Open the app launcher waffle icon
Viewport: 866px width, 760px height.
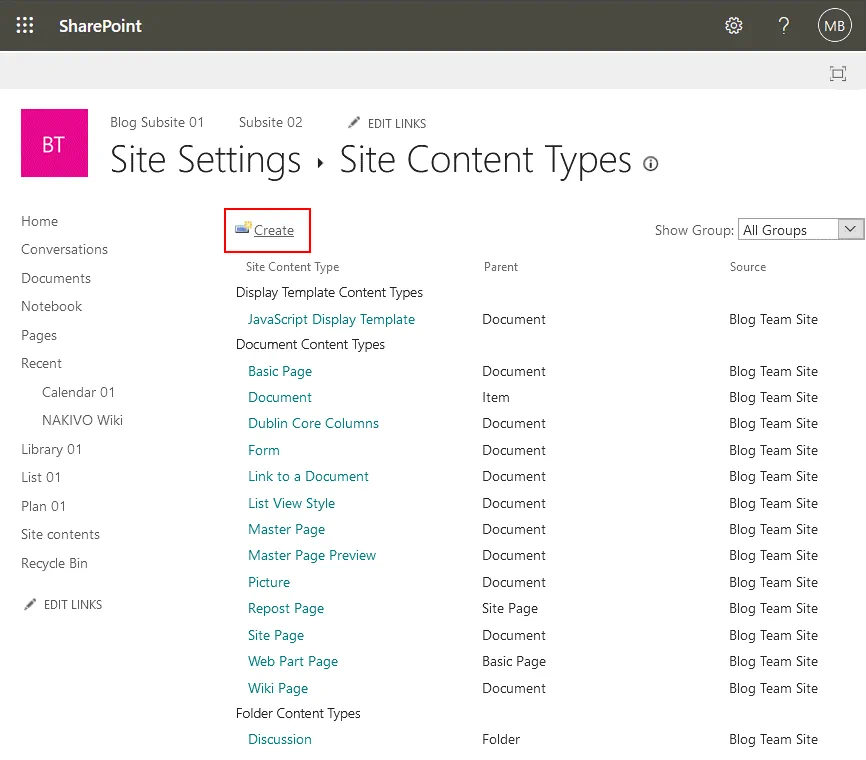pos(25,26)
